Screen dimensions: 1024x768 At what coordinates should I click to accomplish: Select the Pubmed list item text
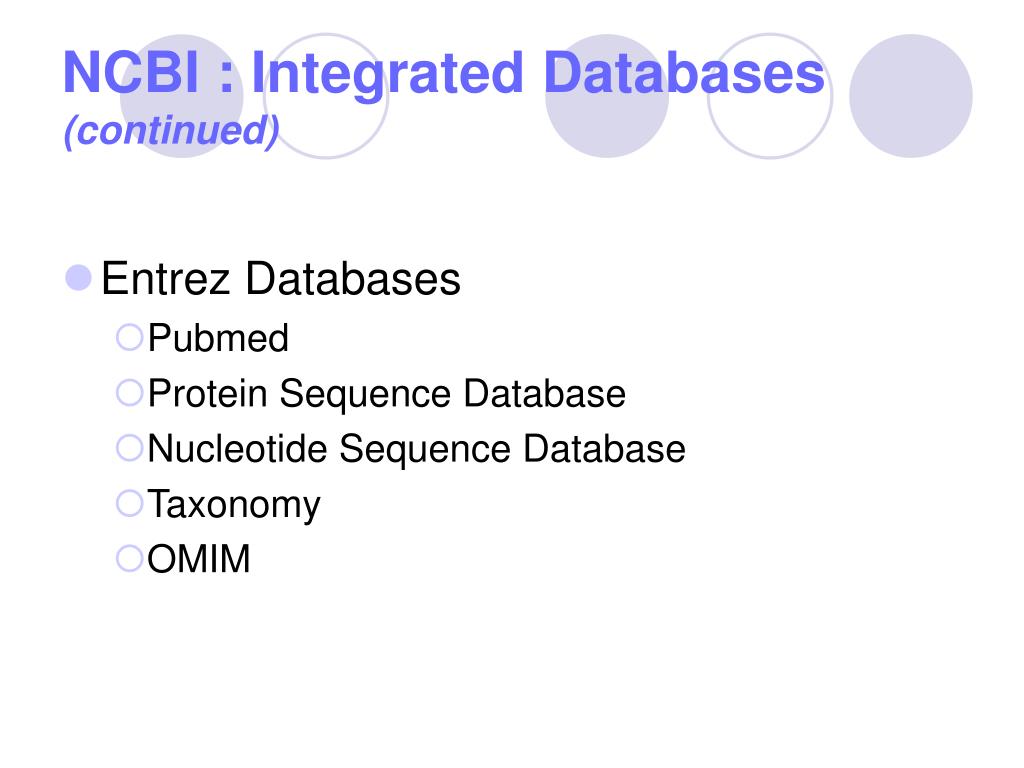pos(218,338)
